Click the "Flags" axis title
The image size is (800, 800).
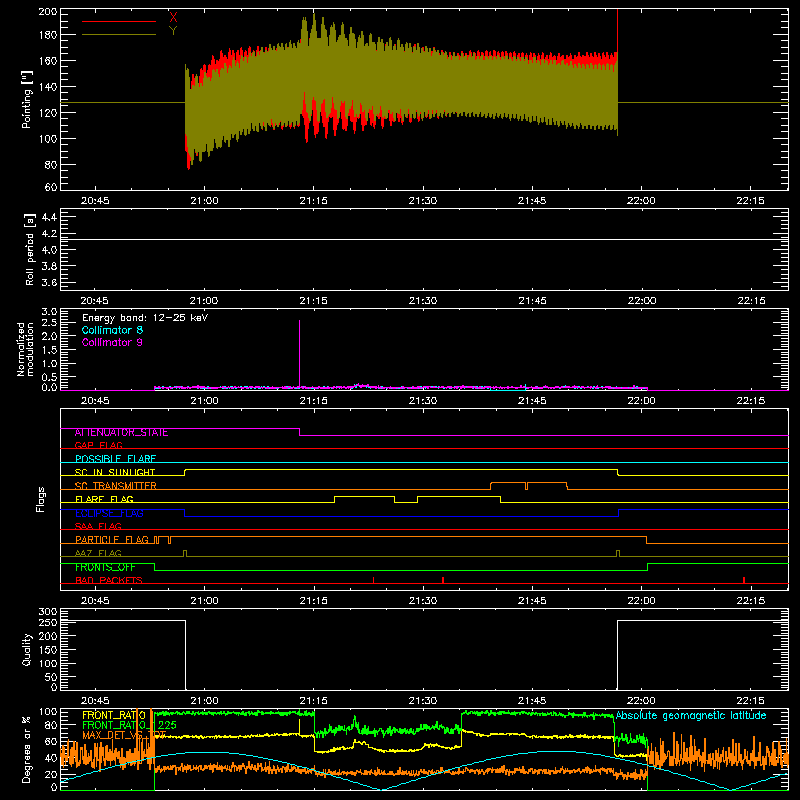click(x=41, y=499)
